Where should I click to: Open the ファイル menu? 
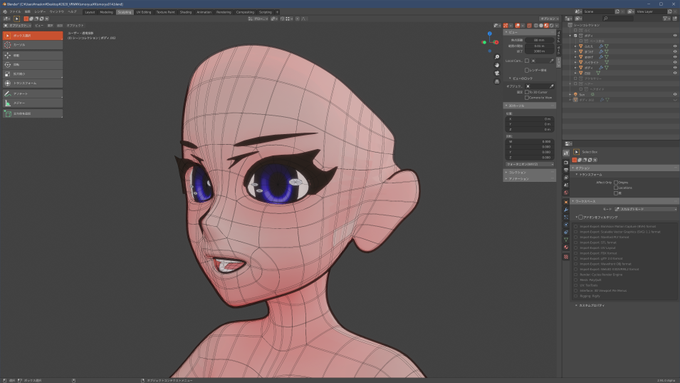point(15,12)
